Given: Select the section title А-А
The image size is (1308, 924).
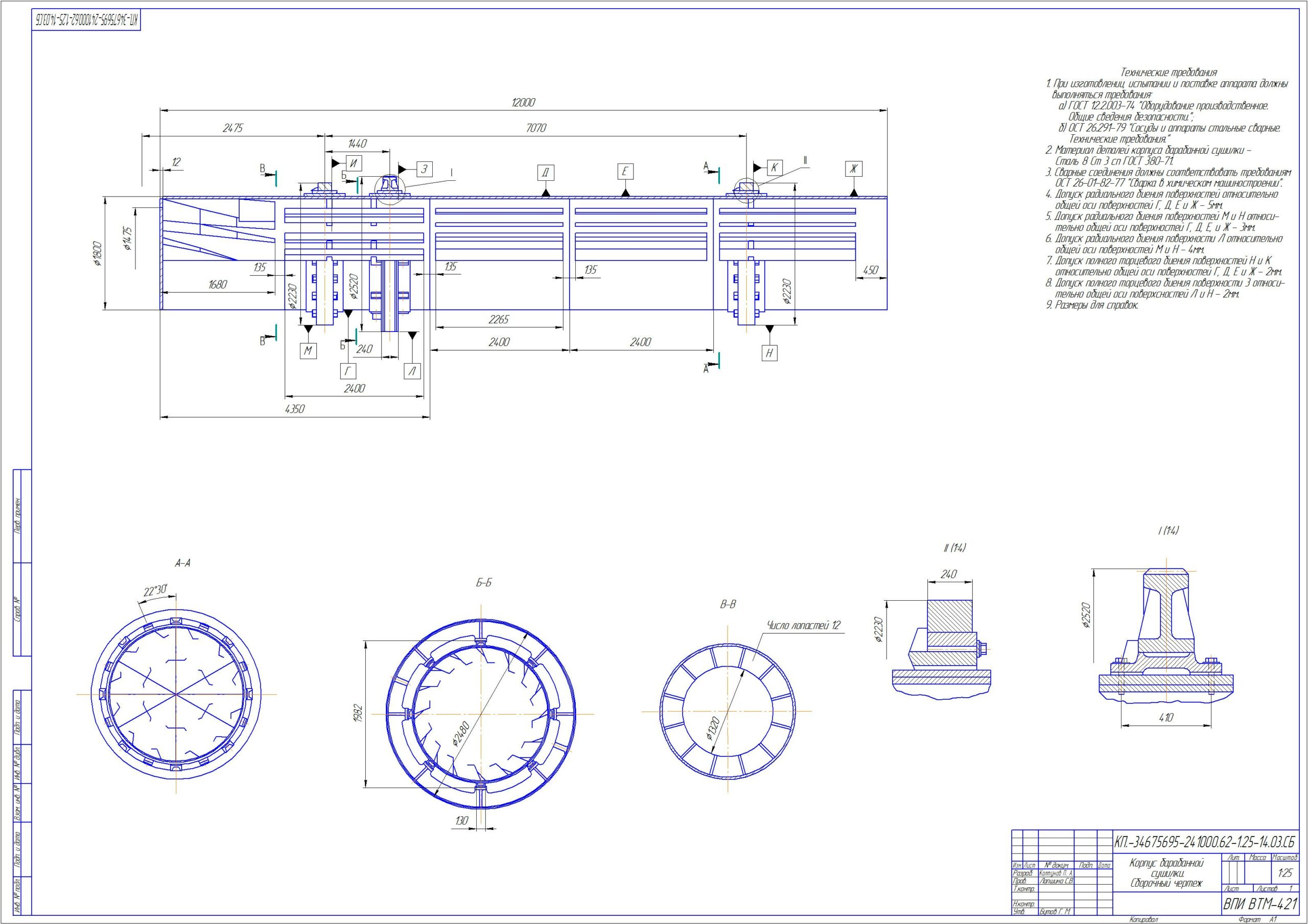Looking at the screenshot, I should tap(182, 563).
